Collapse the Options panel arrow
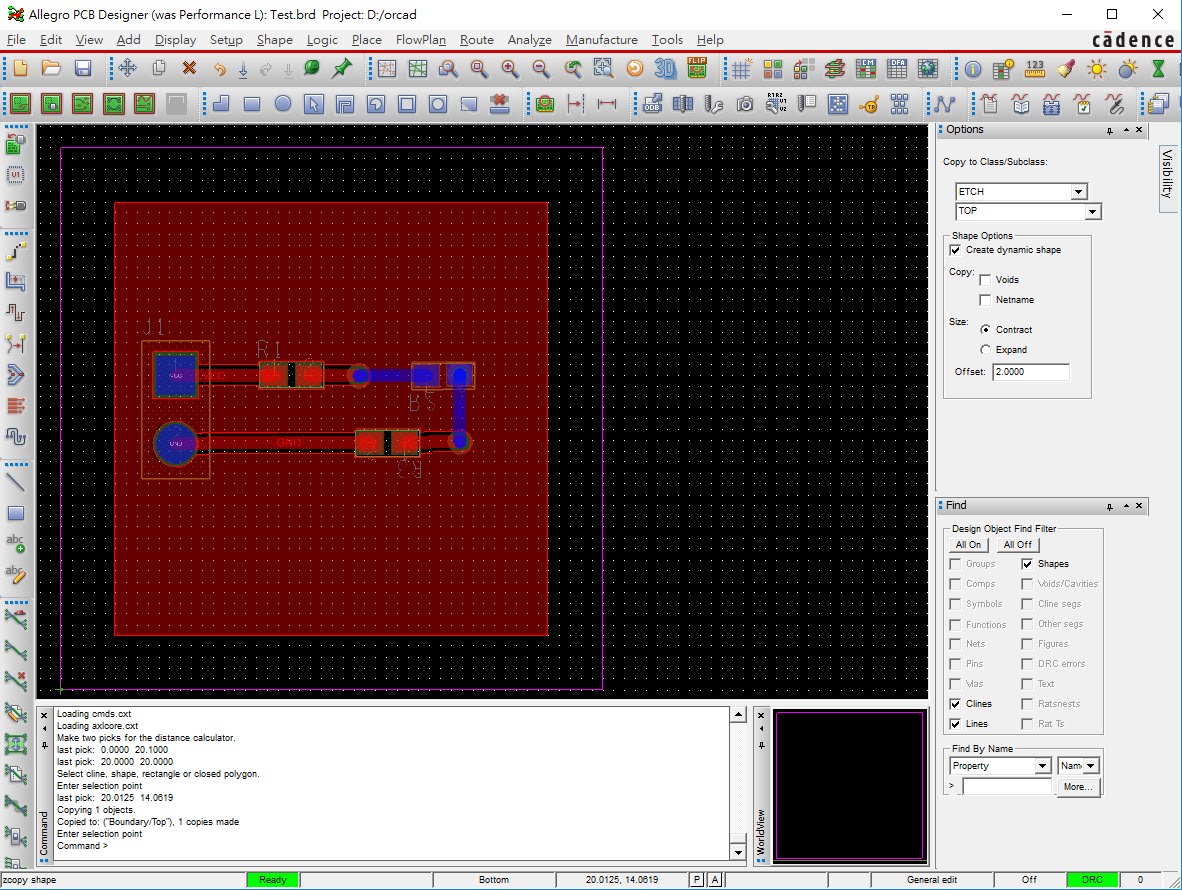This screenshot has height=890, width=1182. pyautogui.click(x=1125, y=130)
